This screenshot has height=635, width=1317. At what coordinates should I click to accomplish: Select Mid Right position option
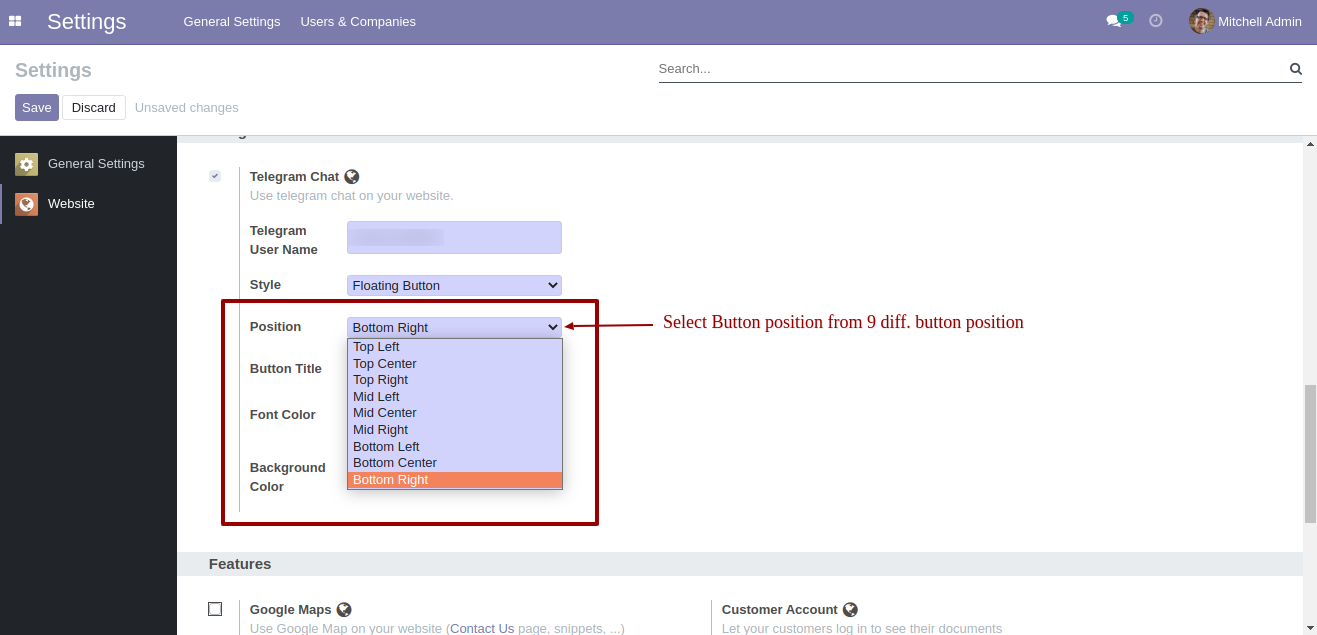click(455, 430)
